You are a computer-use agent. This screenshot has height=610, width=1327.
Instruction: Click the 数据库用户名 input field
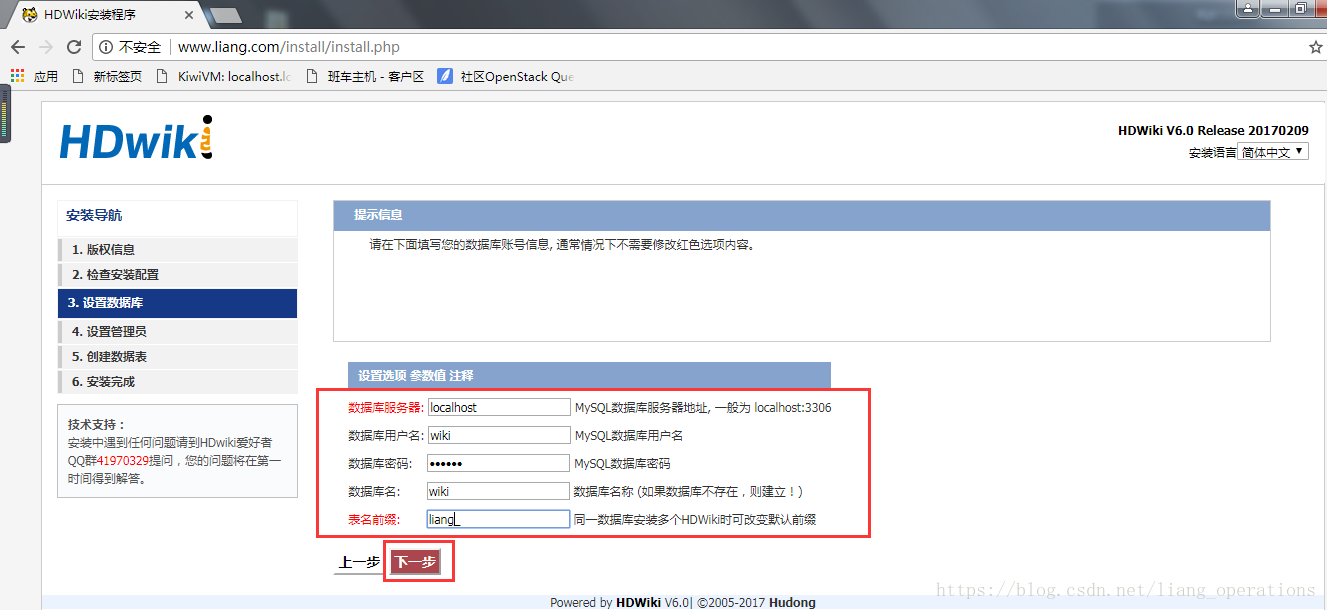click(x=499, y=435)
